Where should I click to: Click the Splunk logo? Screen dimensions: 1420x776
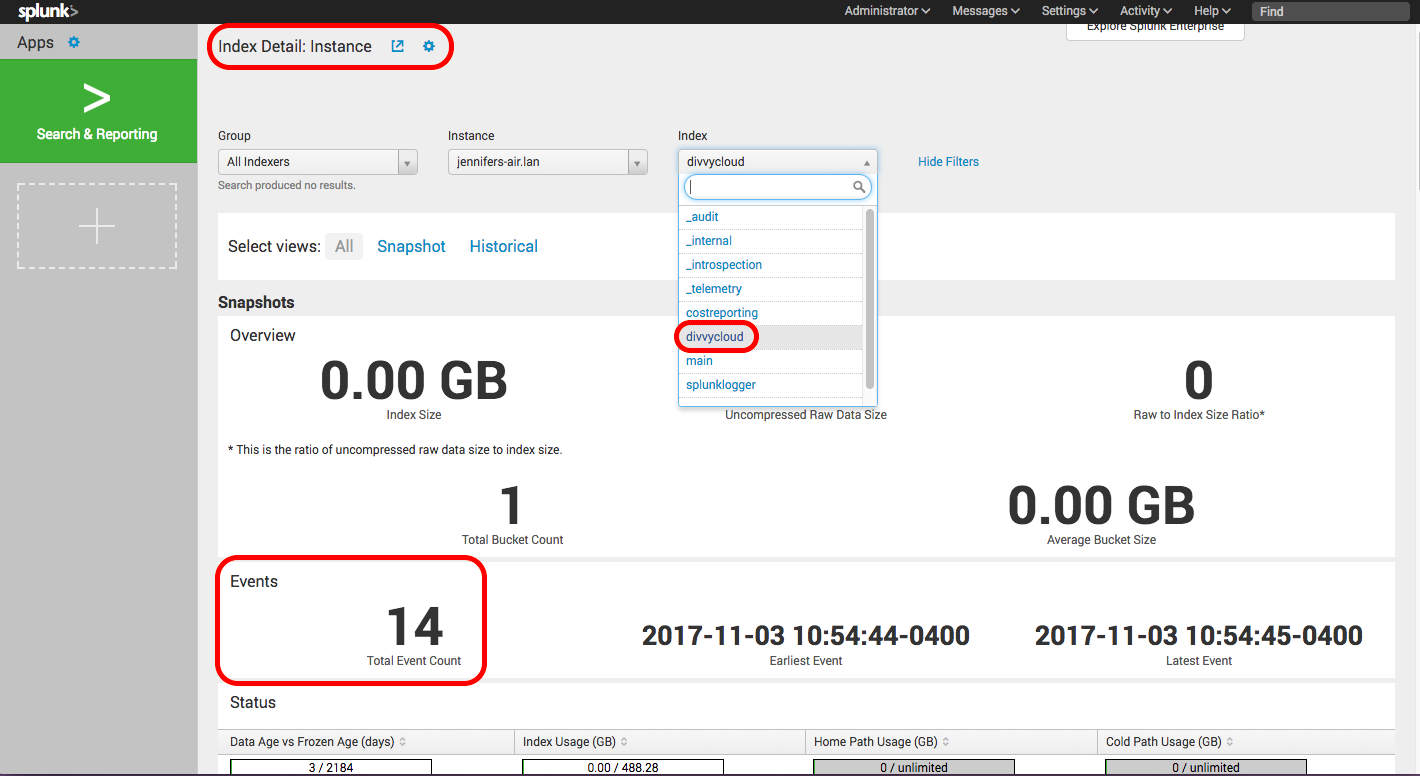coord(47,12)
